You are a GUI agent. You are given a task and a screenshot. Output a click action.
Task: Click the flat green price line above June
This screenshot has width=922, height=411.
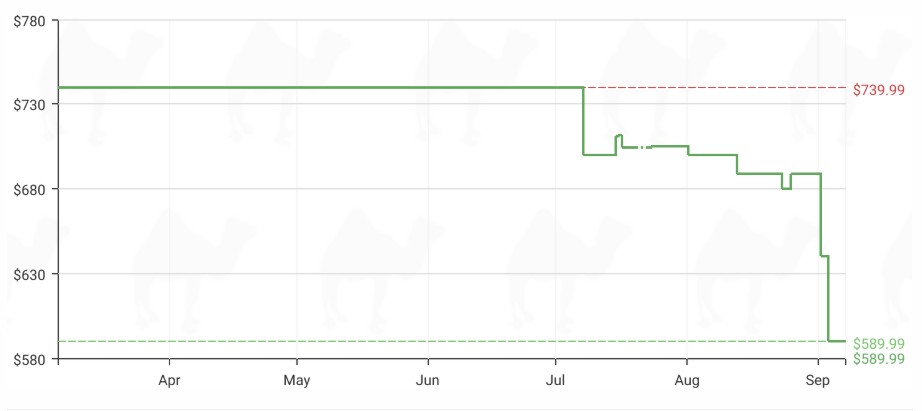click(427, 88)
